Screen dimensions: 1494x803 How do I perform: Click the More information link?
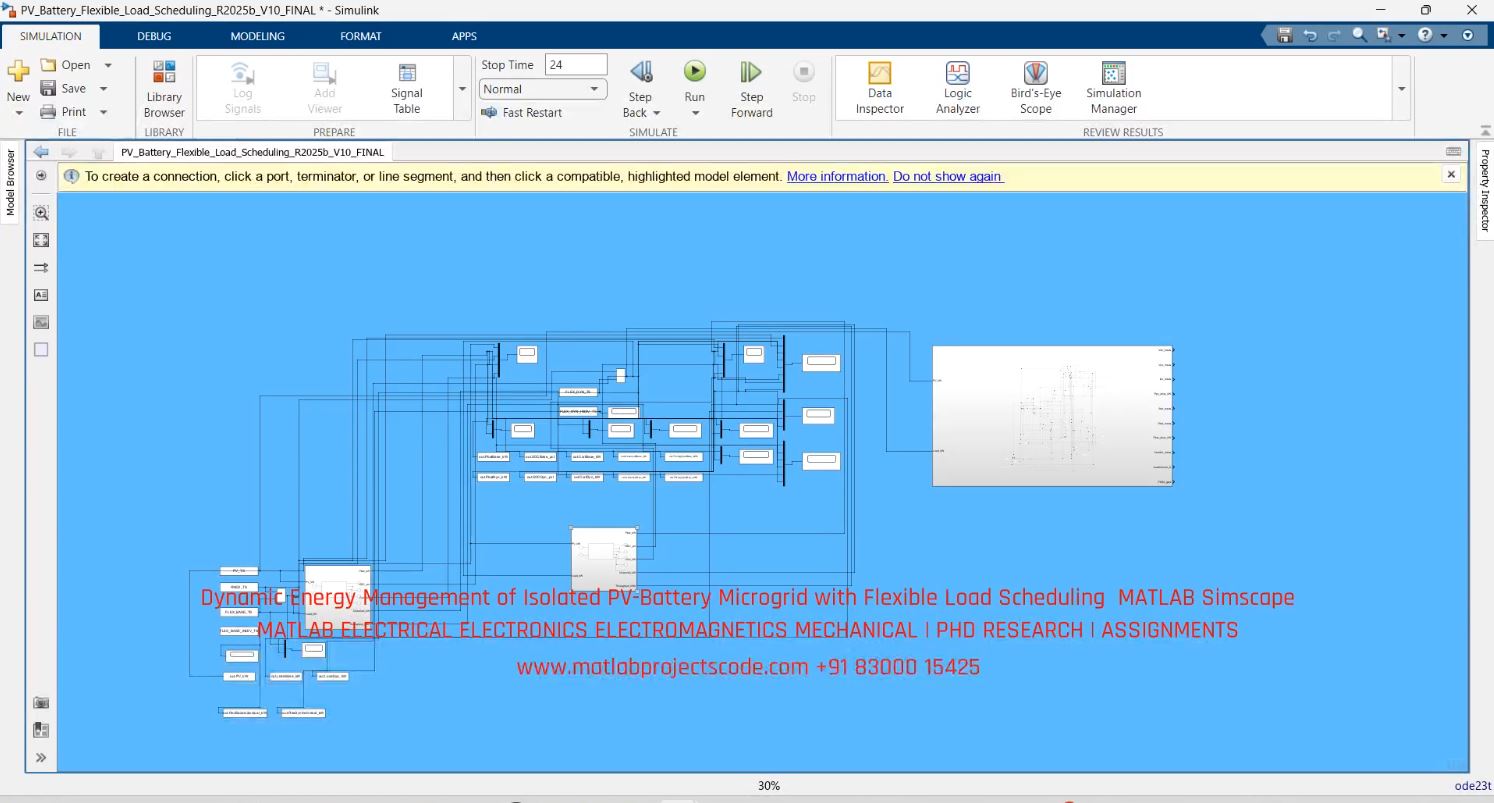(837, 176)
